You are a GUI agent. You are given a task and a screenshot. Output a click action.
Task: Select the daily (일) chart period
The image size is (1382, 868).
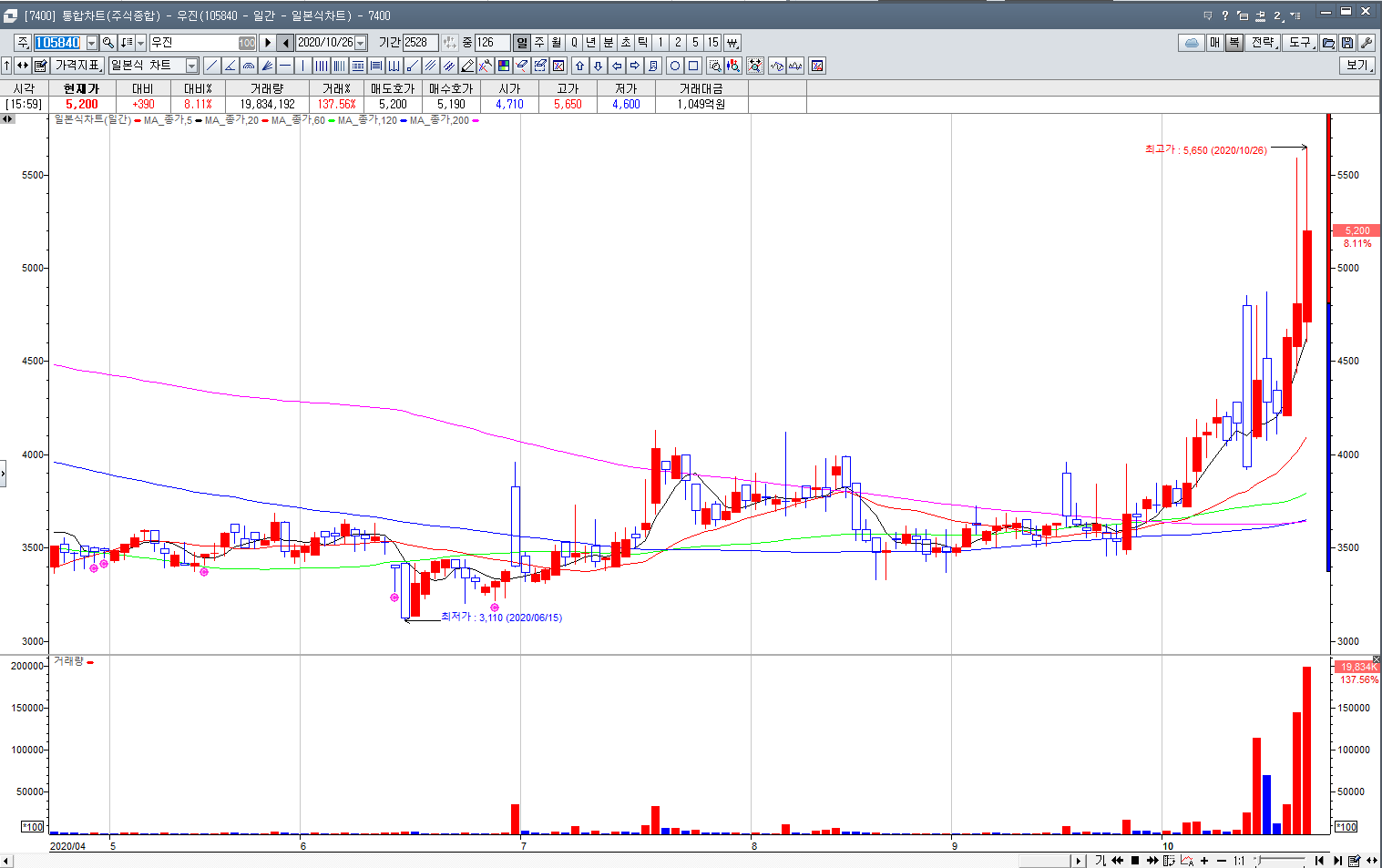point(522,43)
